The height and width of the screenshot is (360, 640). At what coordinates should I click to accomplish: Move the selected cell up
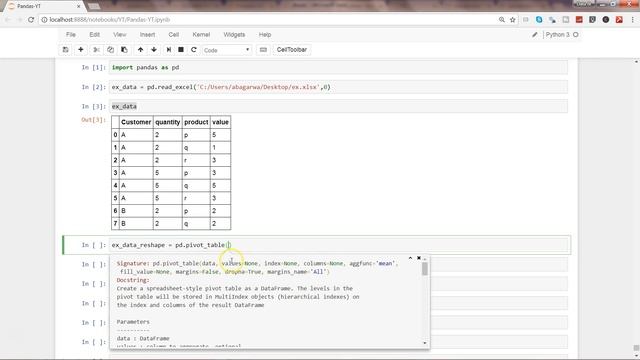(x=140, y=50)
